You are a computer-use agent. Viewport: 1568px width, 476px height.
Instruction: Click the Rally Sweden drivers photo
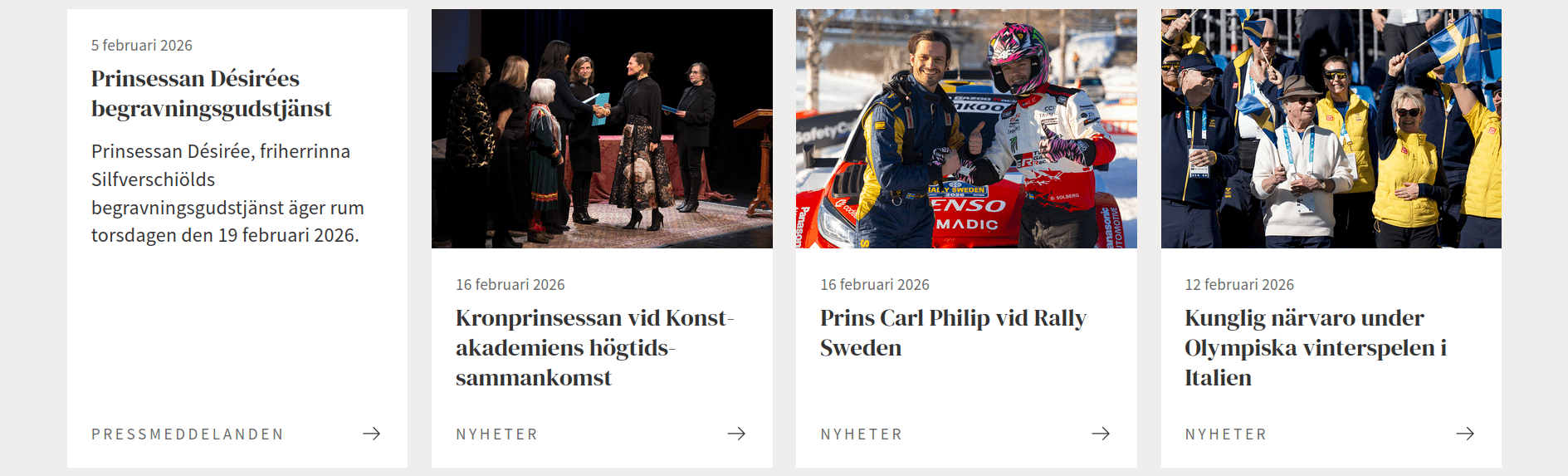point(966,129)
